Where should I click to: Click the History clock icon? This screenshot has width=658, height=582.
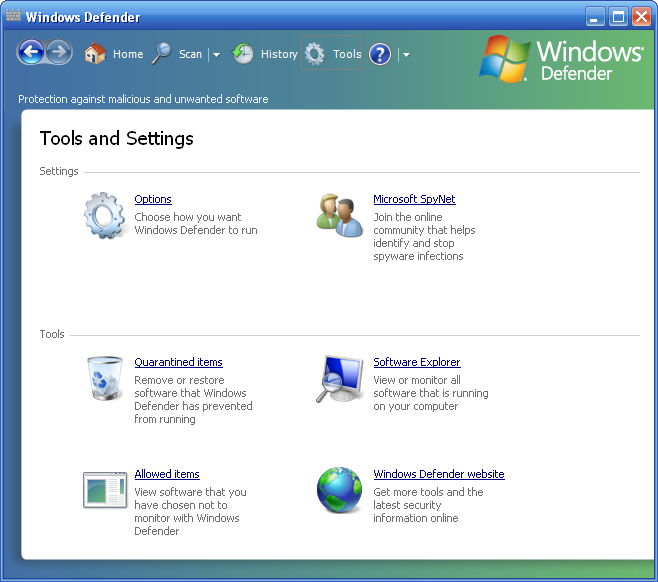point(243,54)
